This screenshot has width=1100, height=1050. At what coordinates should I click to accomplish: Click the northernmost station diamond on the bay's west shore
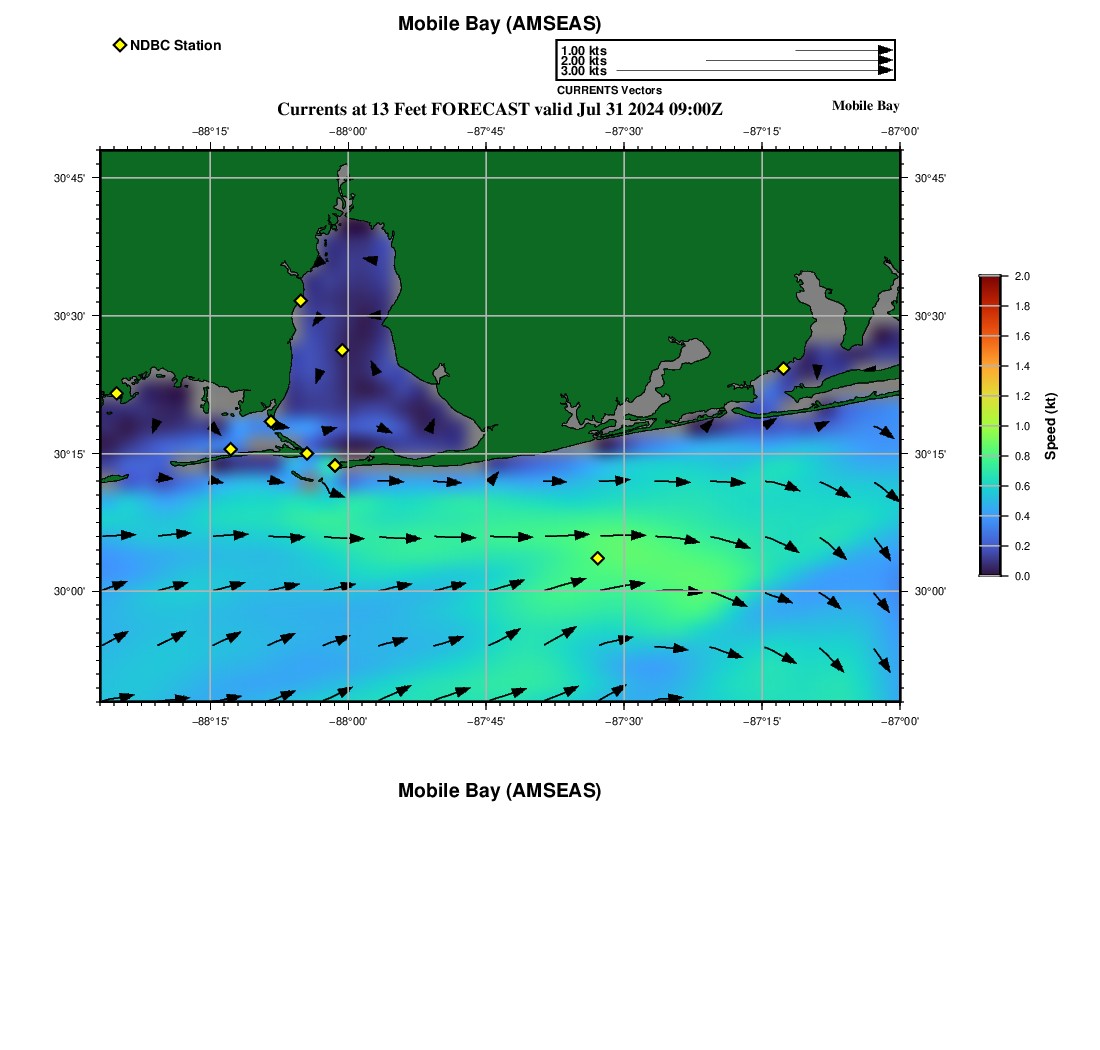click(x=300, y=301)
